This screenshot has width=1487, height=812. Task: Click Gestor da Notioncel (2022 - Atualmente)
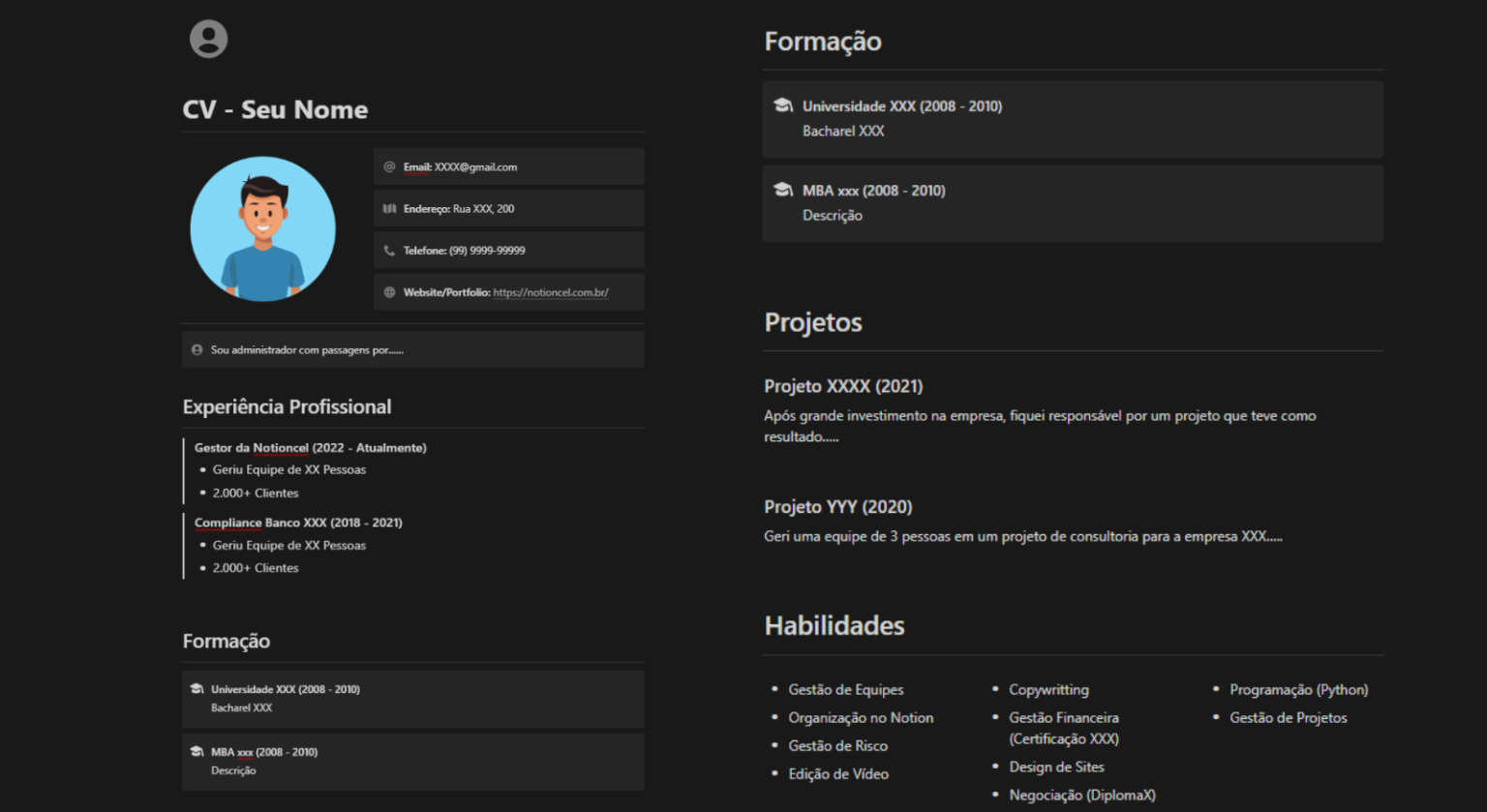tap(311, 447)
